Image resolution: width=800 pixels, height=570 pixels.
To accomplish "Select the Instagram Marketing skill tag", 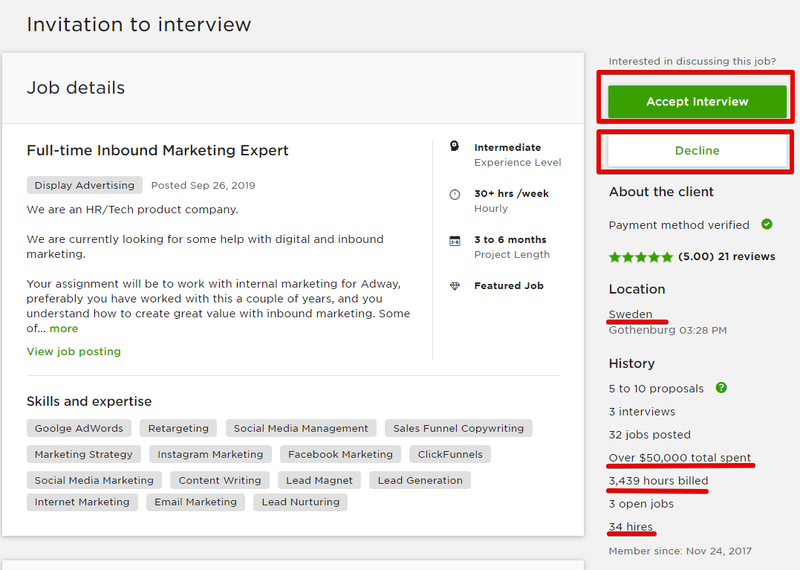I will click(x=210, y=454).
